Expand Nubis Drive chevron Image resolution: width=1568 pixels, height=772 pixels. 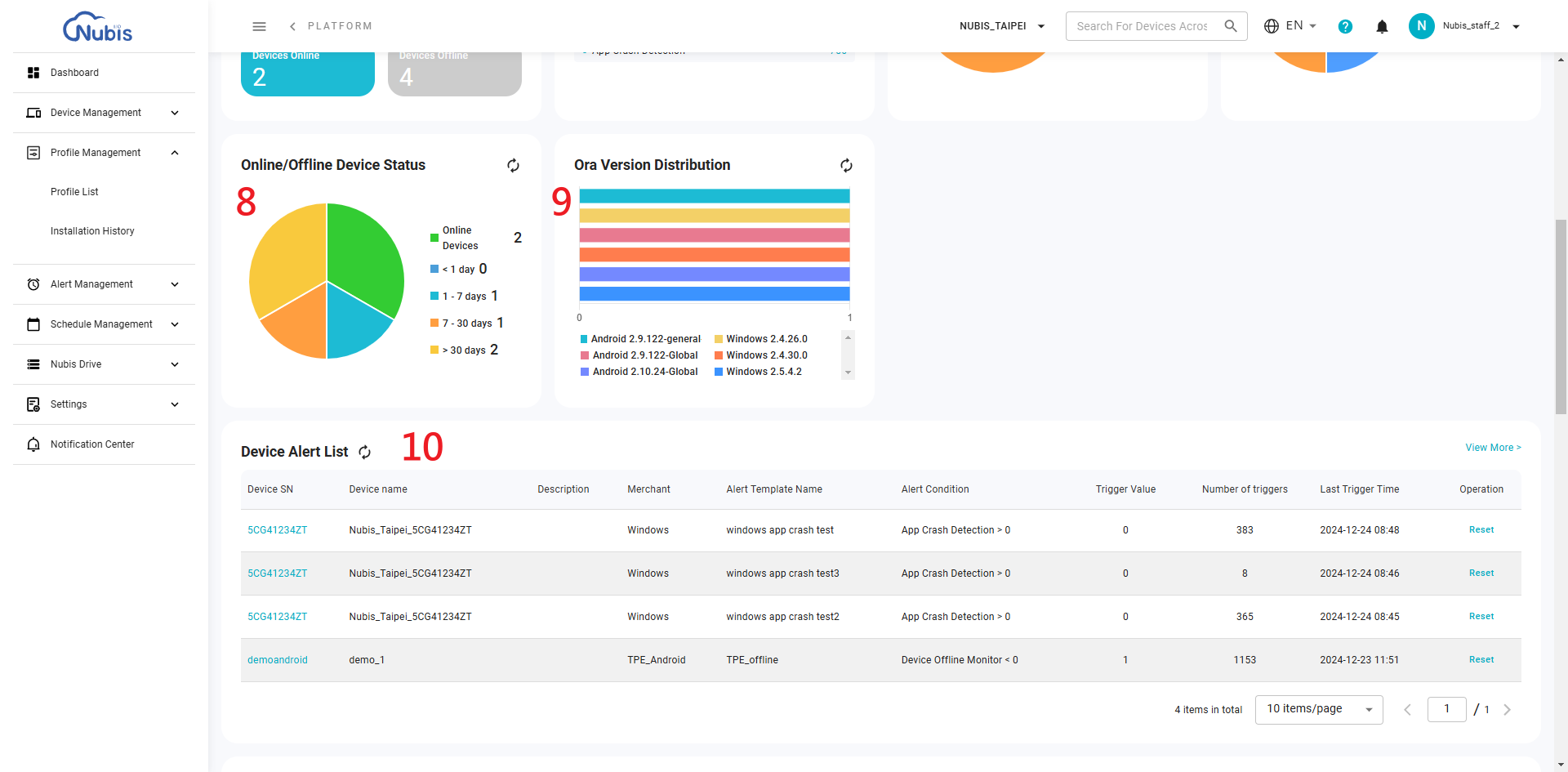(175, 364)
